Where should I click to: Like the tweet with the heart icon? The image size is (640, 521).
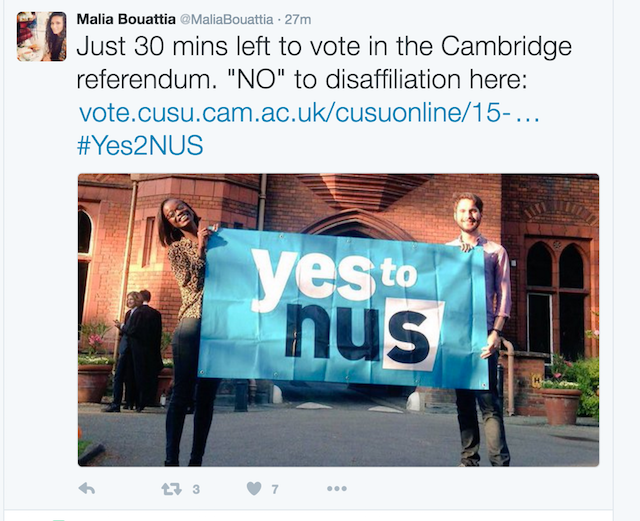coord(254,488)
